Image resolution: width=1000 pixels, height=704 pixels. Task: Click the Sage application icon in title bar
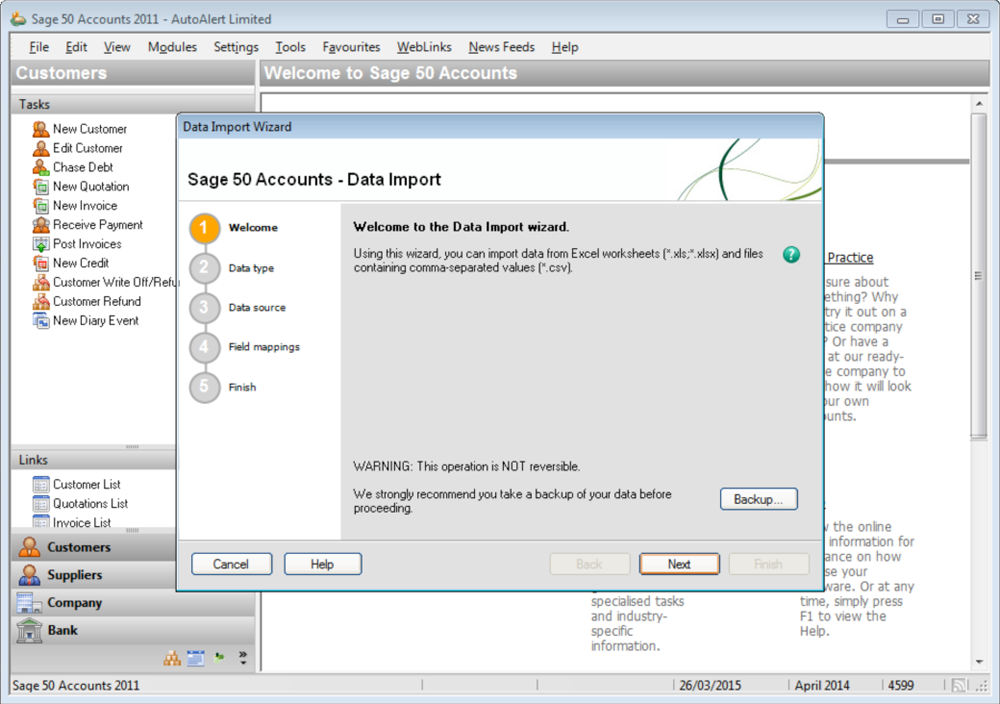[x=18, y=19]
